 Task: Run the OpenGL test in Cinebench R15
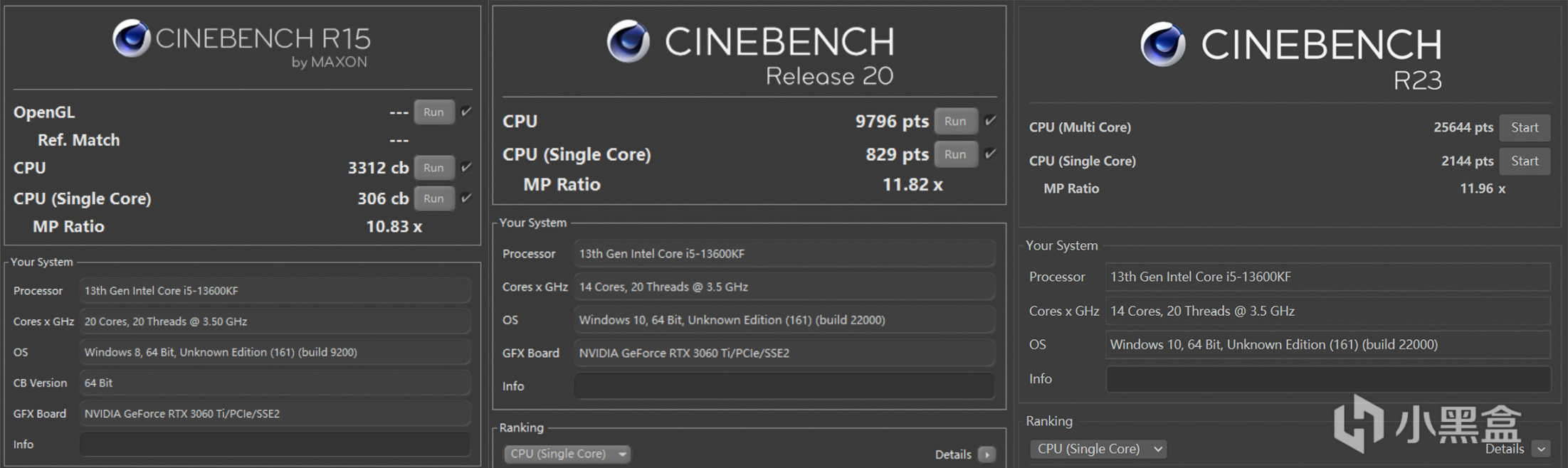(x=434, y=112)
